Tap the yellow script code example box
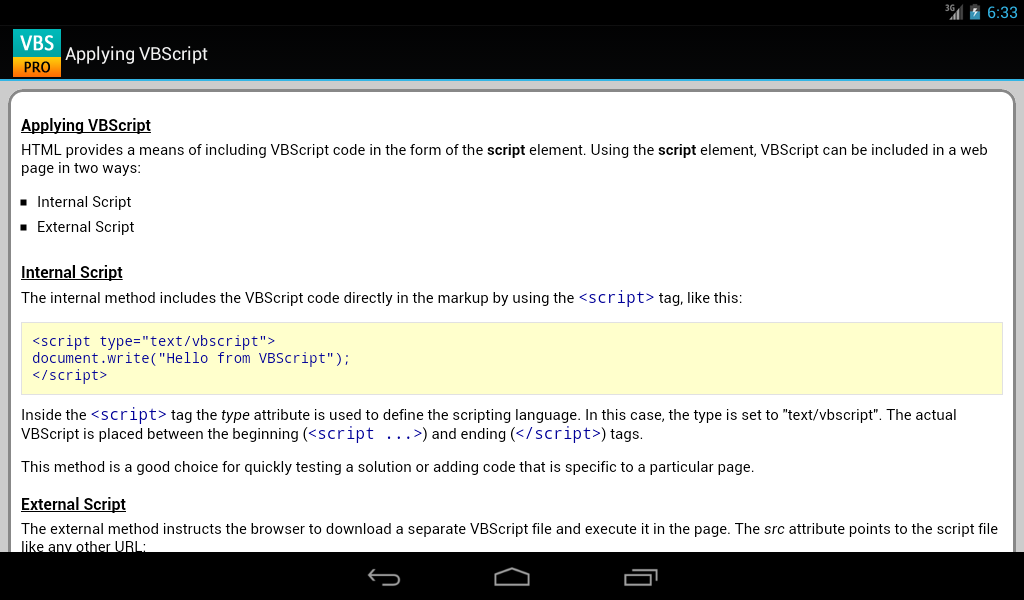Viewport: 1024px width, 600px height. click(512, 358)
